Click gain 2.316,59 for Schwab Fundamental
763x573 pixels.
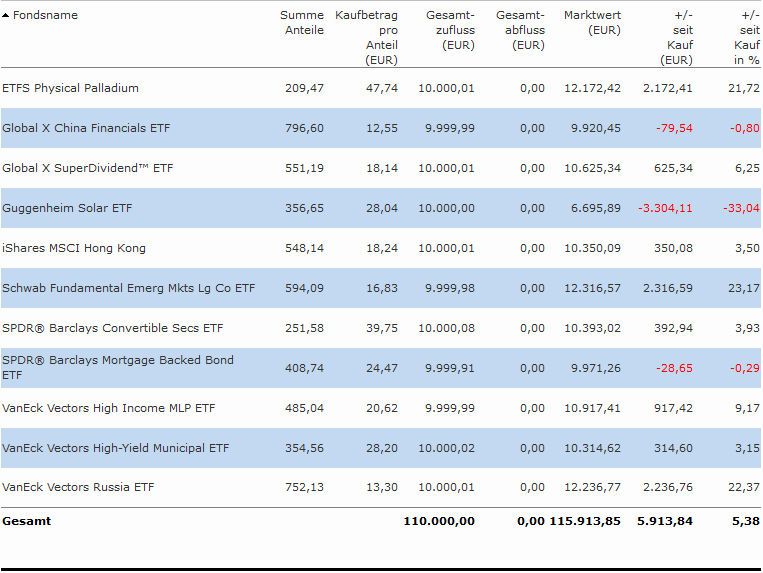tap(668, 288)
